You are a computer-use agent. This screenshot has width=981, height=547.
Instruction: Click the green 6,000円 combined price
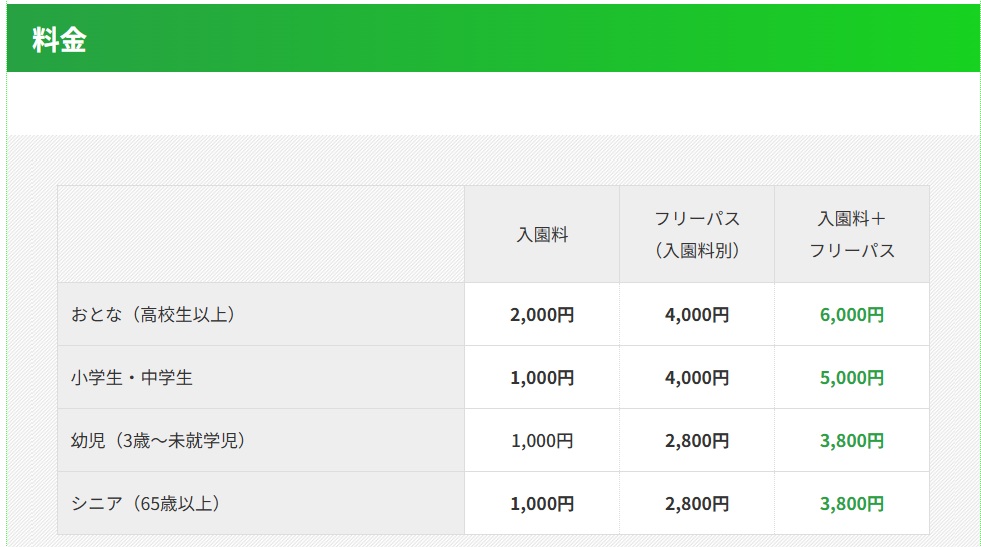tap(852, 315)
